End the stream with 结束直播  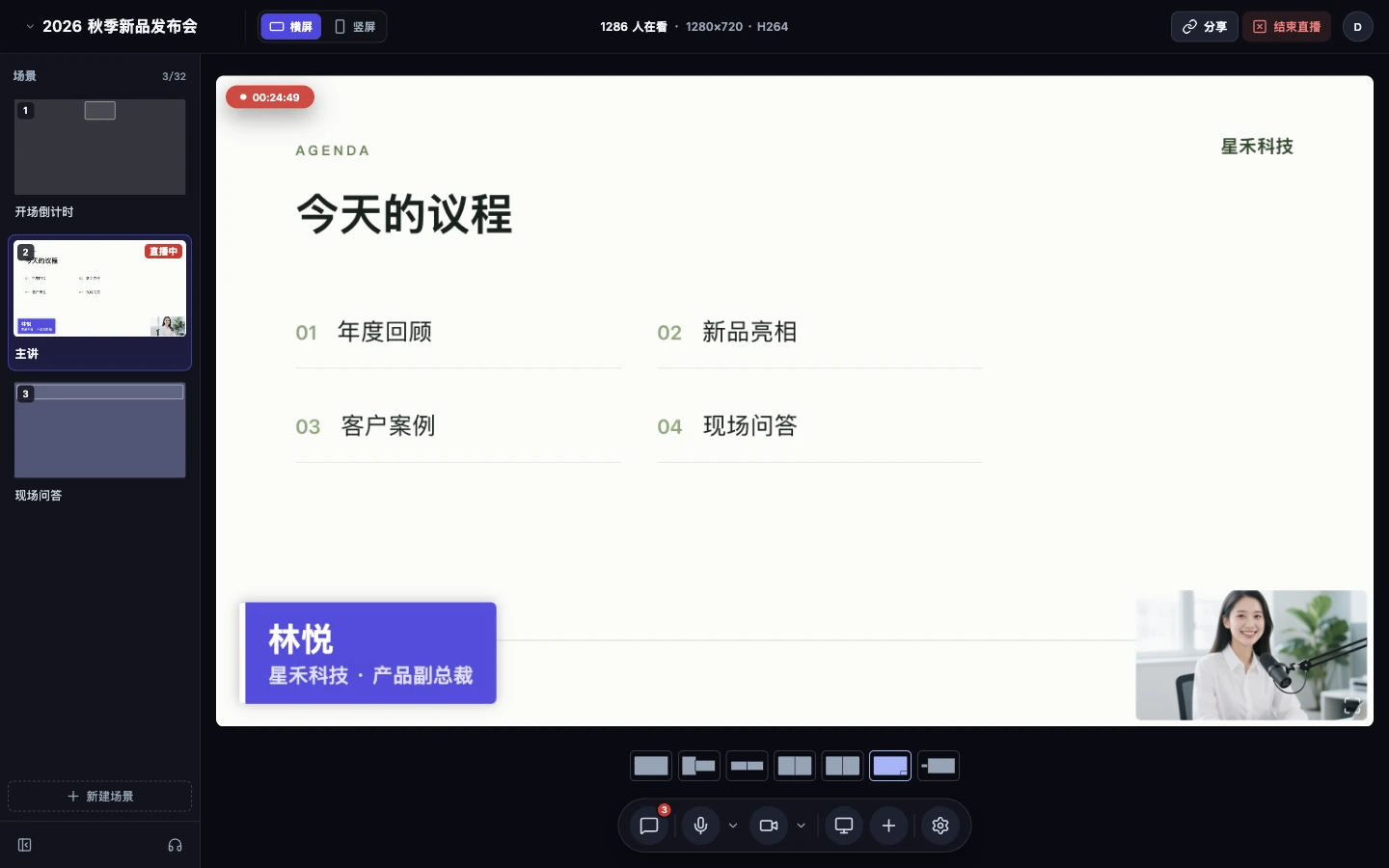tap(1287, 27)
